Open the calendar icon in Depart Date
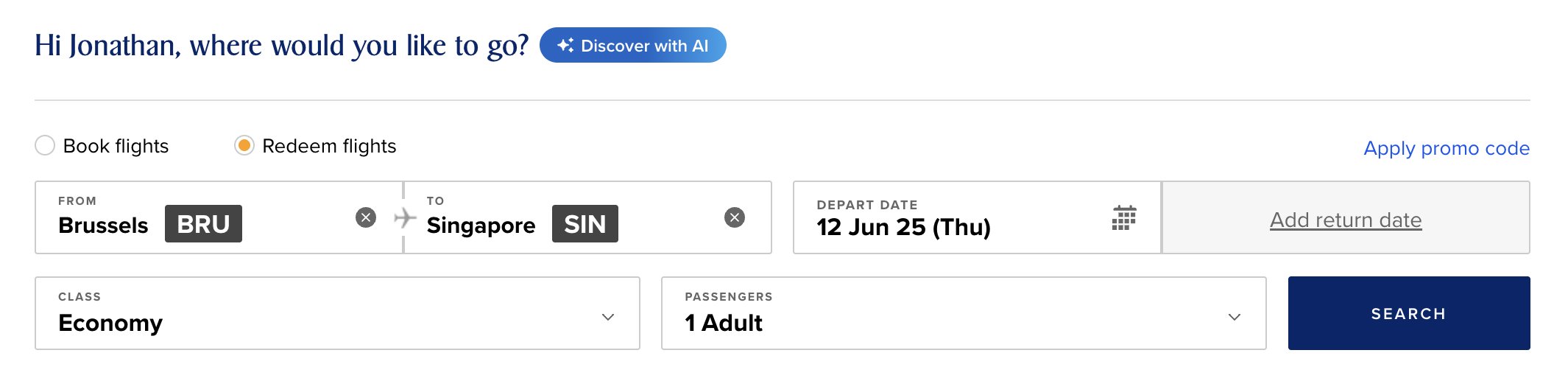This screenshot has width=1568, height=381. (1124, 218)
